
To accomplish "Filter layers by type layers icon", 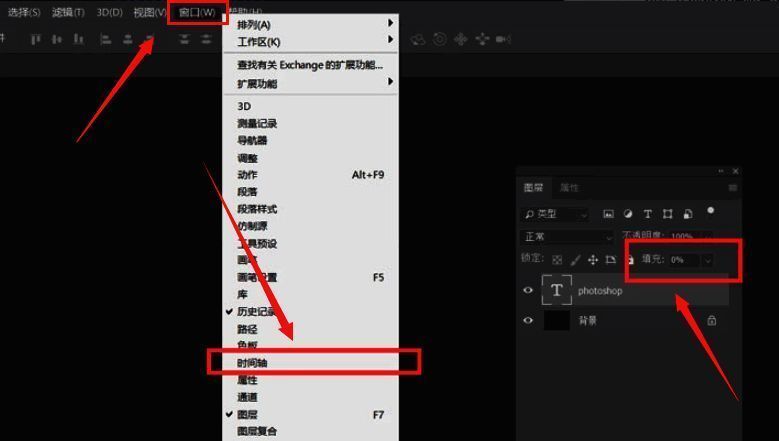I will pyautogui.click(x=647, y=214).
